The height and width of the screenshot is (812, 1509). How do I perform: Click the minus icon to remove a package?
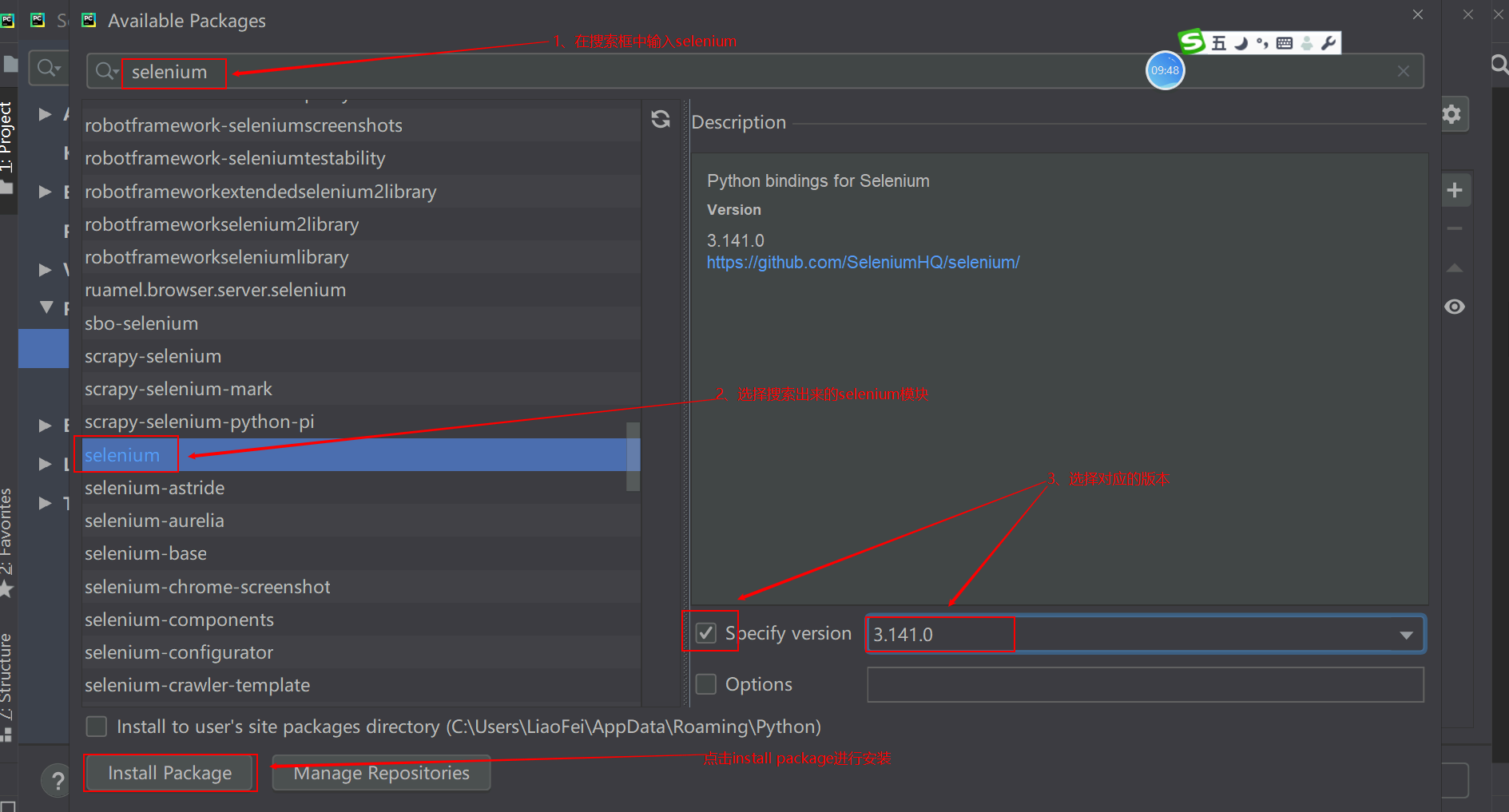tap(1455, 228)
